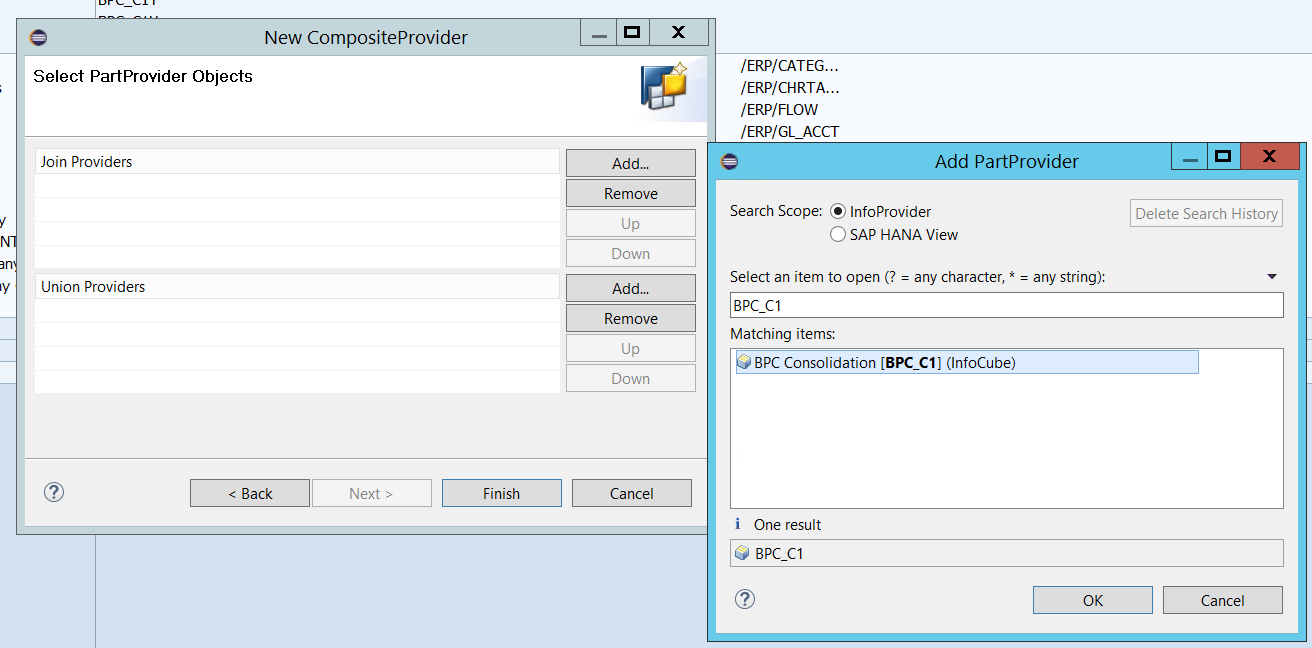Close the Add PartProvider dialog
The image size is (1312, 648).
tap(1269, 157)
